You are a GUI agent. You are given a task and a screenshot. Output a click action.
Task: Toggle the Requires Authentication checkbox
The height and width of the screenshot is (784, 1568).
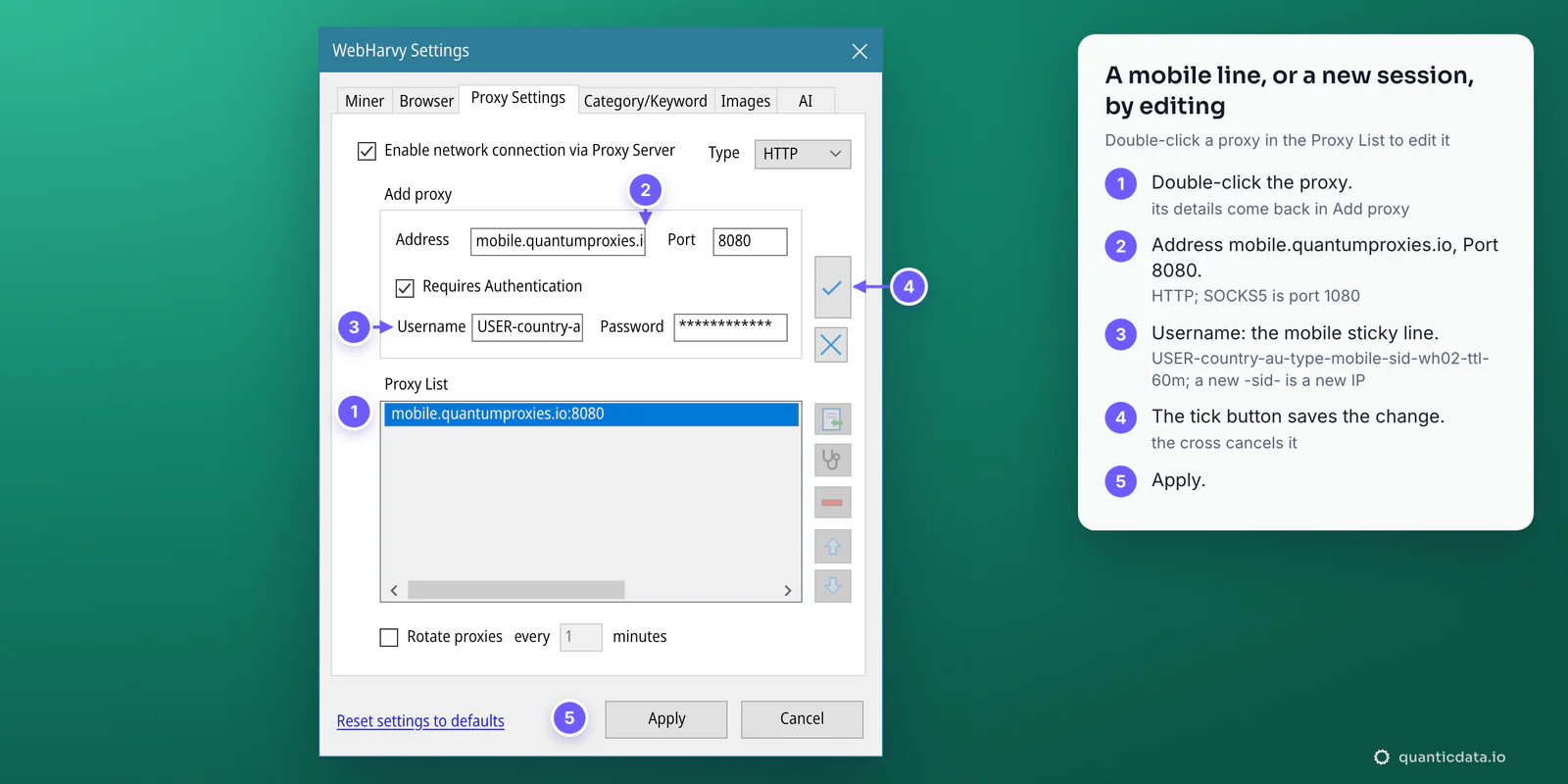point(405,287)
